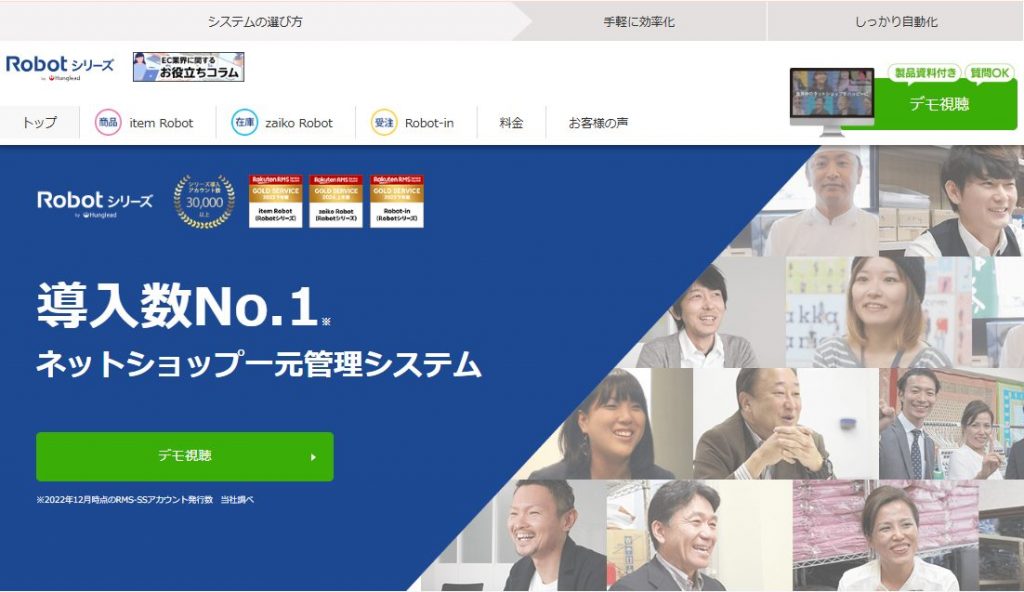Viewport: 1024px width, 592px height.
Task: Open the zaiko Robot menu link
Action: pos(299,123)
